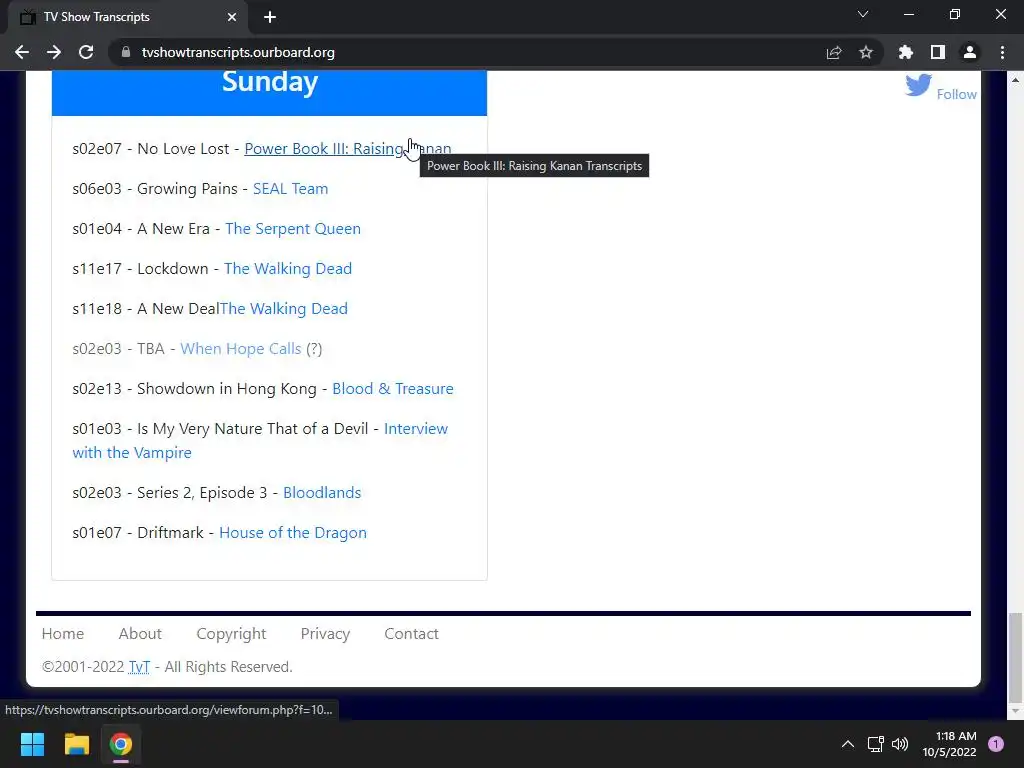Open File Explorer from the taskbar

pyautogui.click(x=76, y=744)
